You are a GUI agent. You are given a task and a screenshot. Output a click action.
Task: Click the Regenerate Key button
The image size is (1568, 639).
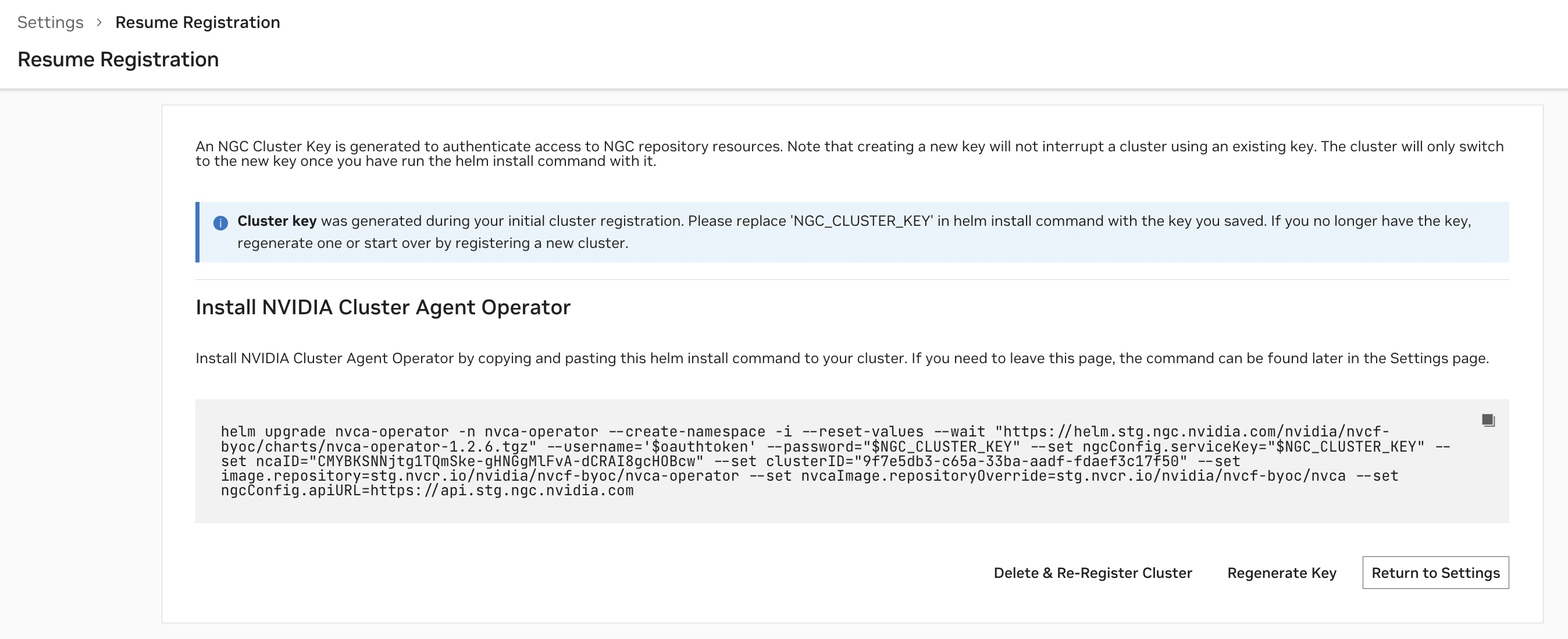(x=1281, y=573)
